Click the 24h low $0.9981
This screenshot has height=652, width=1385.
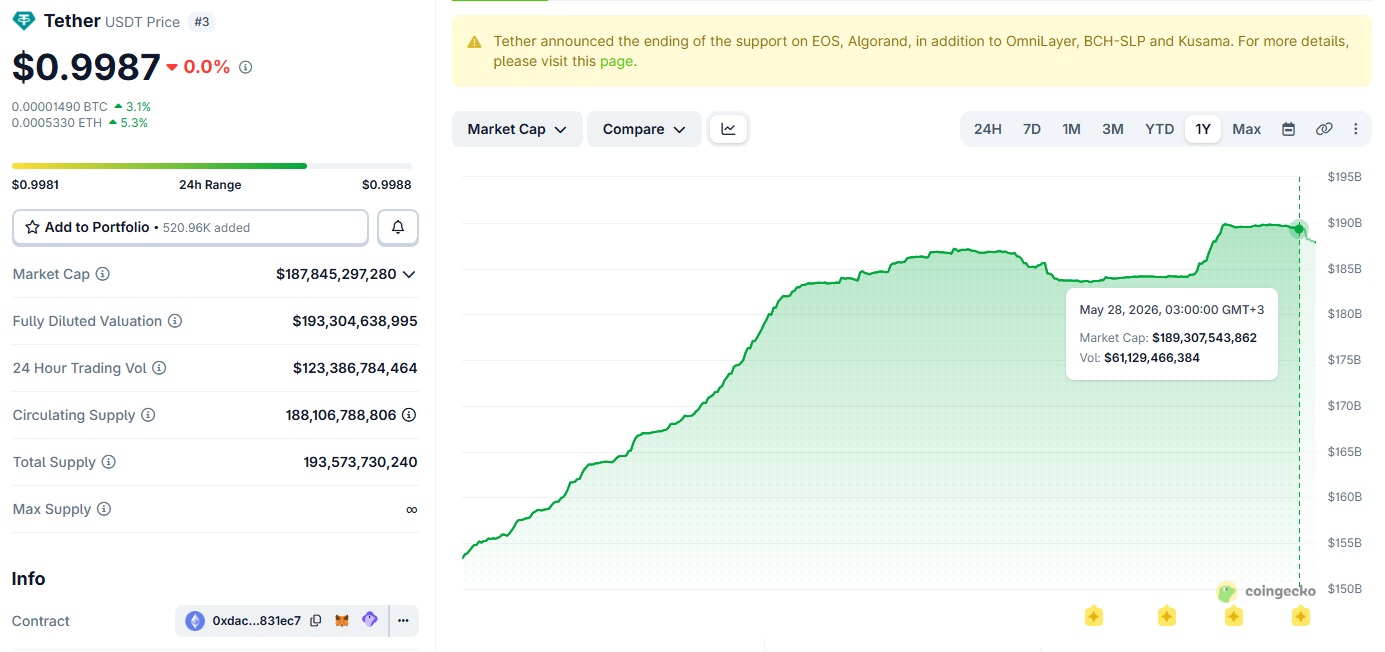click(35, 185)
